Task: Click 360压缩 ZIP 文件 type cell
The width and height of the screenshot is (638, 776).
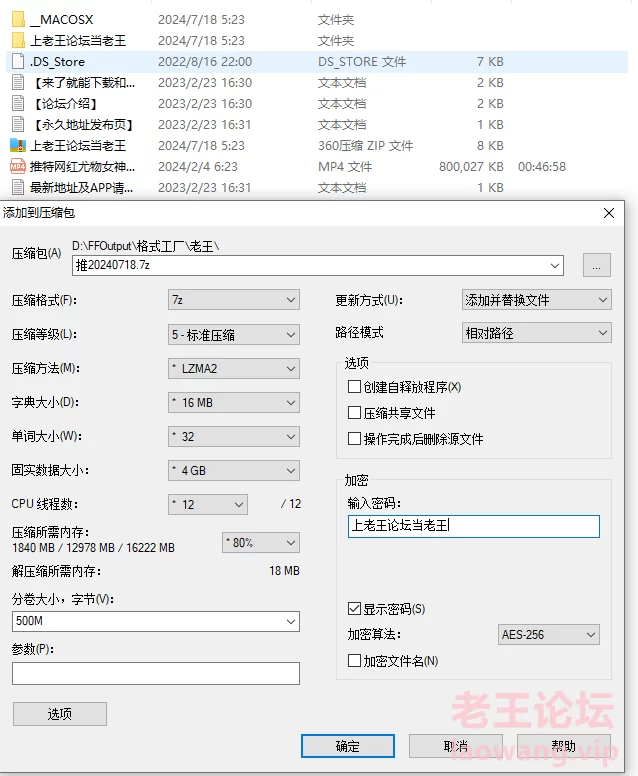Action: coord(365,146)
